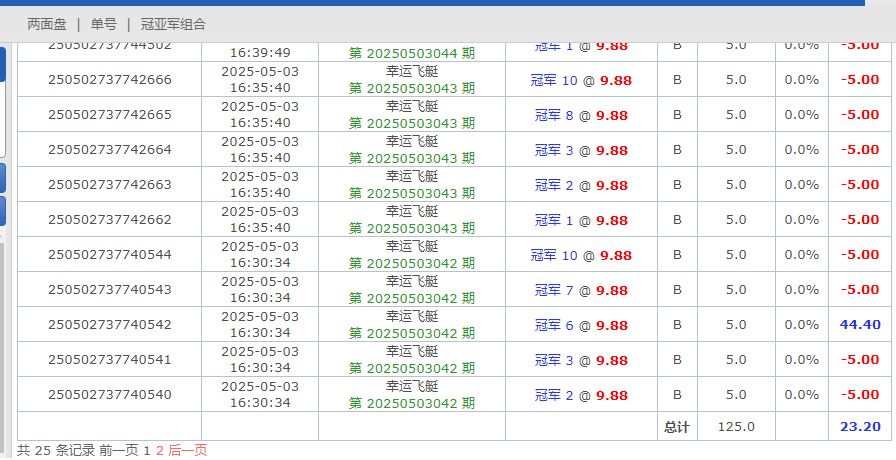Screen dimensions: 896x460
Task: Click order number 250502737742666
Action: coord(109,80)
